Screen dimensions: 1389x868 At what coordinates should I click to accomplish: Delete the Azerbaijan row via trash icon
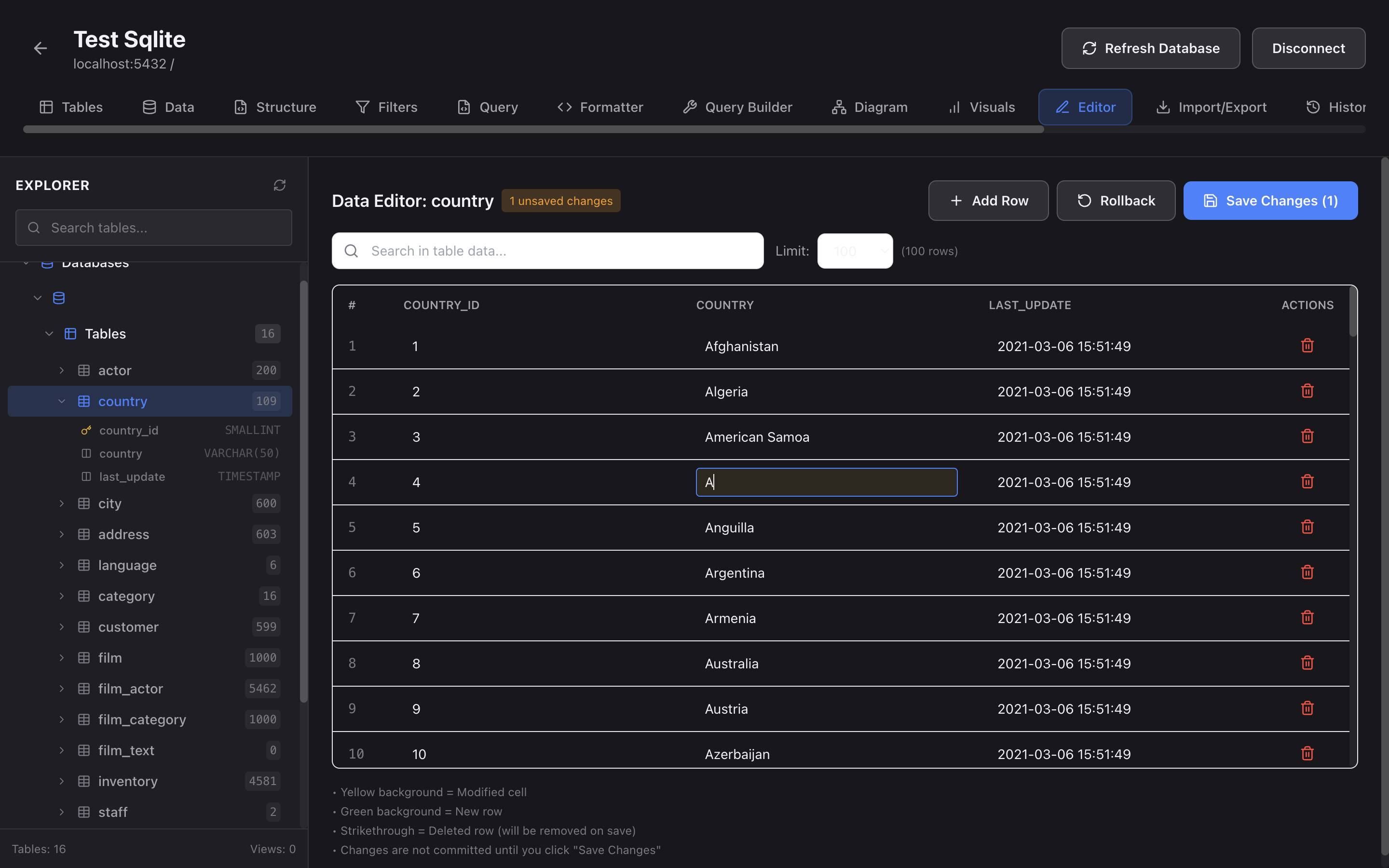pos(1307,753)
